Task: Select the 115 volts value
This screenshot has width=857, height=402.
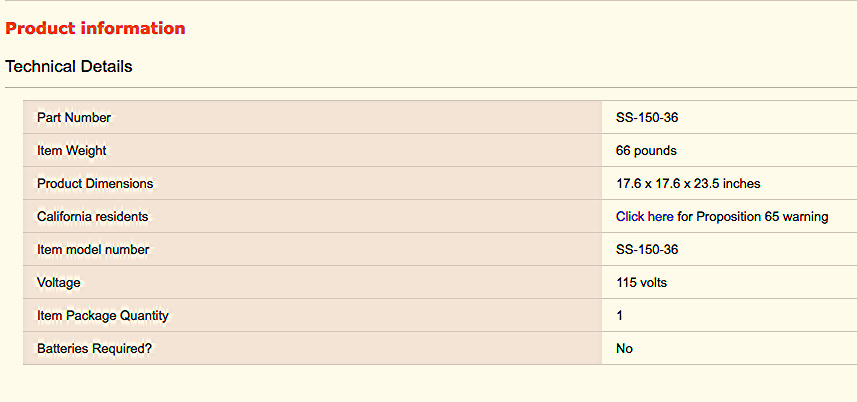Action: tap(641, 282)
